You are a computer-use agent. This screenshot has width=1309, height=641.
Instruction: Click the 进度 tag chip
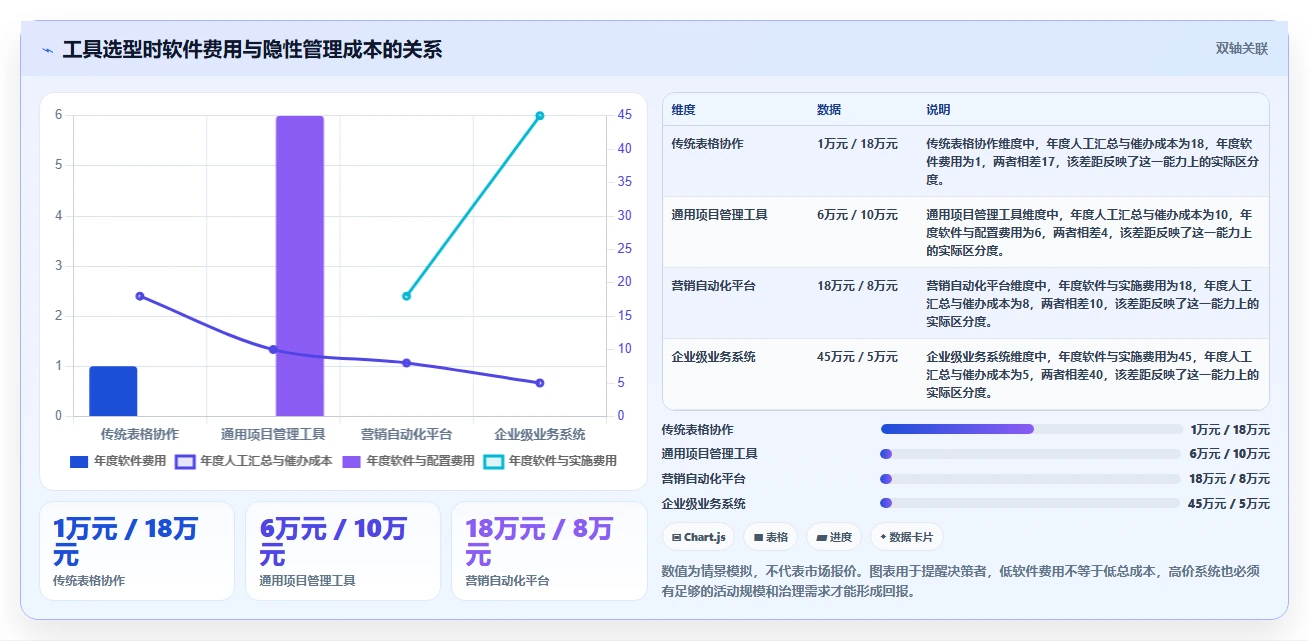pos(834,537)
